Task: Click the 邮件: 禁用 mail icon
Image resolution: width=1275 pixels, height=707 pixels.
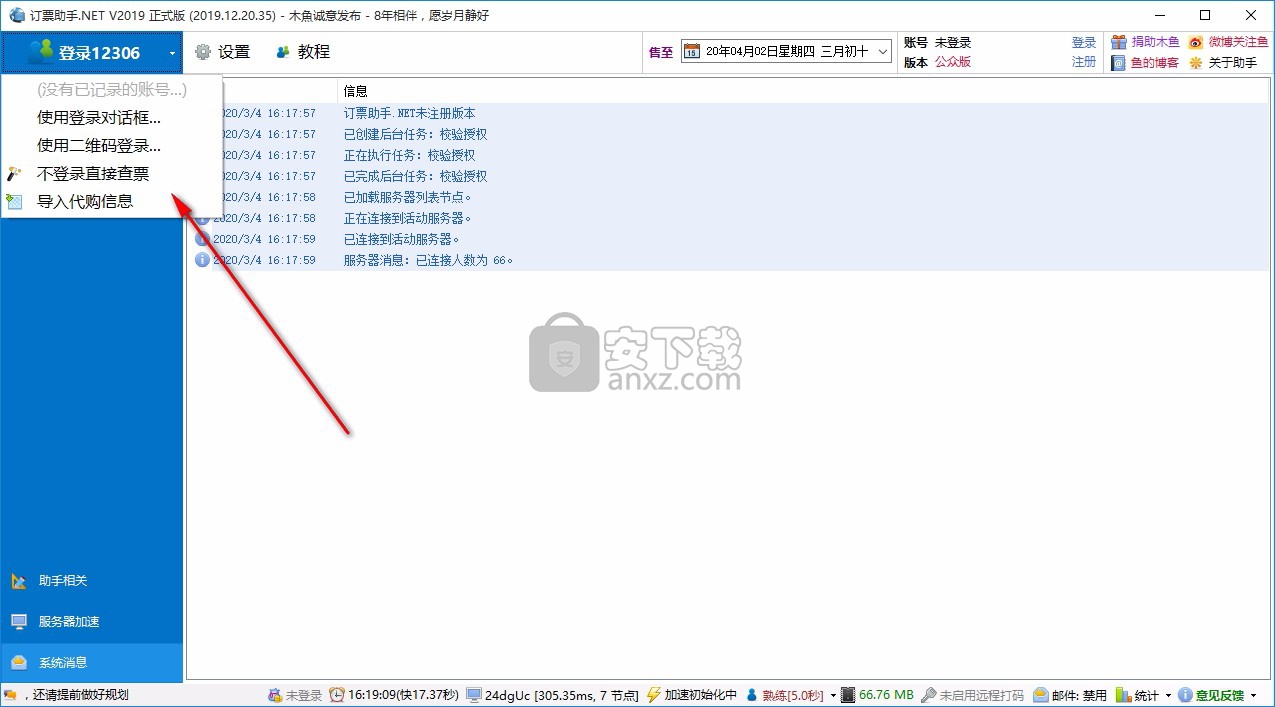Action: (1040, 695)
